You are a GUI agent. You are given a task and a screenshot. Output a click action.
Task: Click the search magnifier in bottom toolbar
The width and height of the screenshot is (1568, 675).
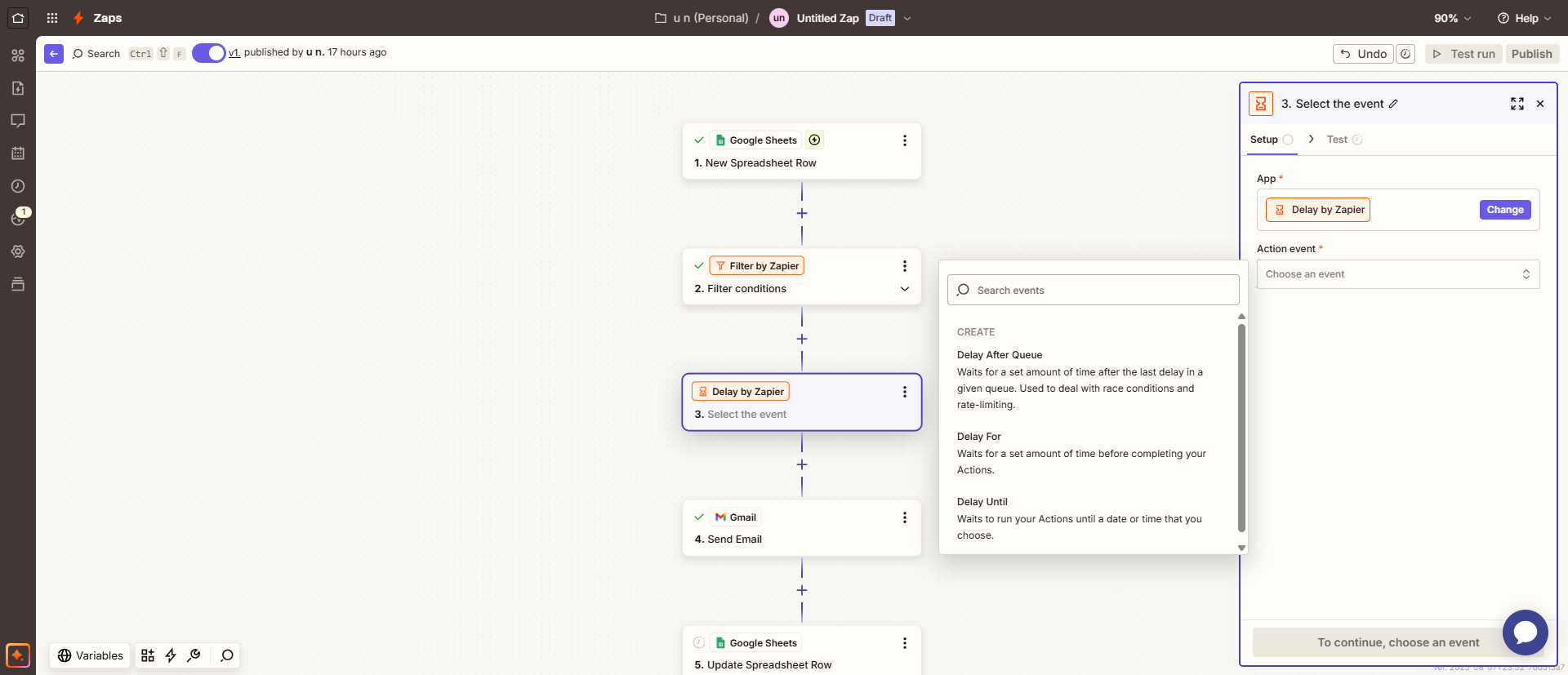pos(227,655)
